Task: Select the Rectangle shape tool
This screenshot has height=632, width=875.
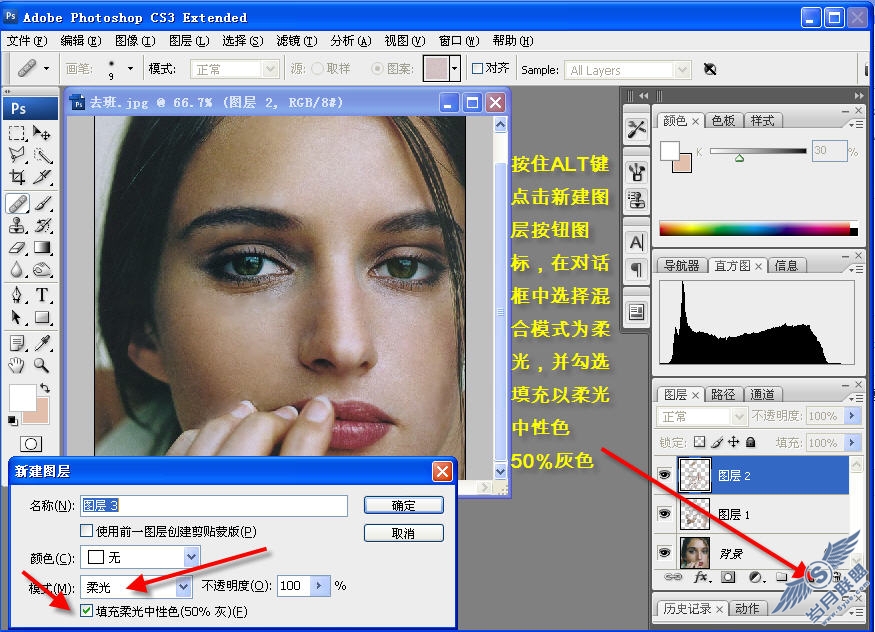Action: 42,317
